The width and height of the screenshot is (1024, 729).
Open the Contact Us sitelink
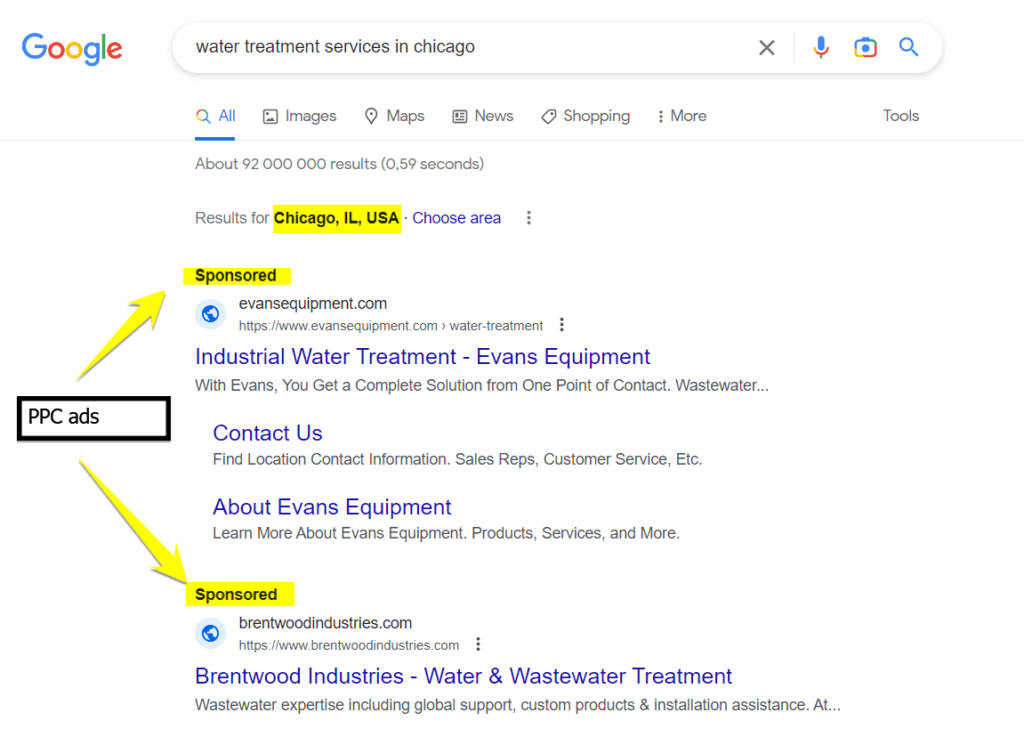coord(267,432)
